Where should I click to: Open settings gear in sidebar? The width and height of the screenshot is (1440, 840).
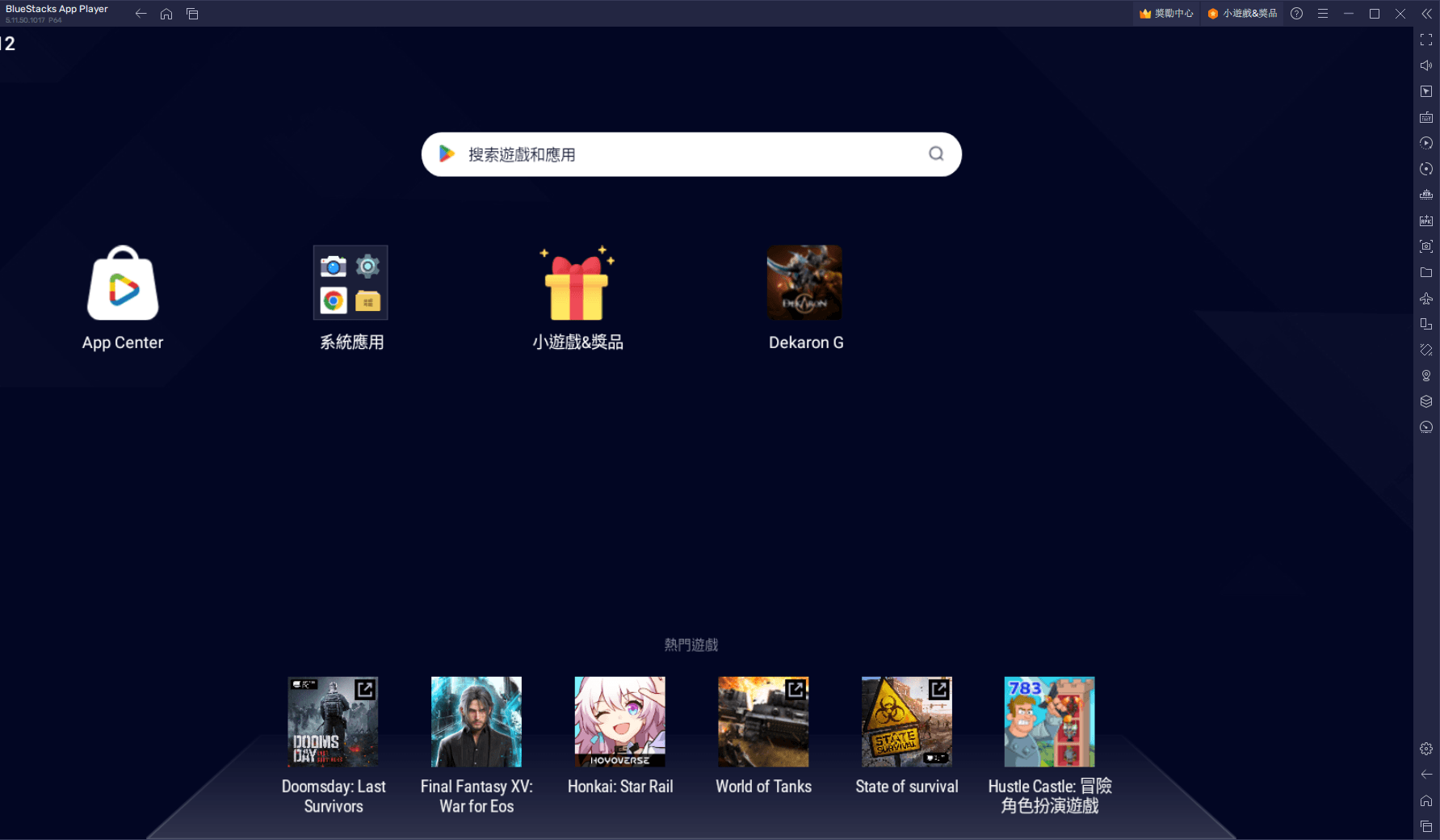(x=1426, y=749)
